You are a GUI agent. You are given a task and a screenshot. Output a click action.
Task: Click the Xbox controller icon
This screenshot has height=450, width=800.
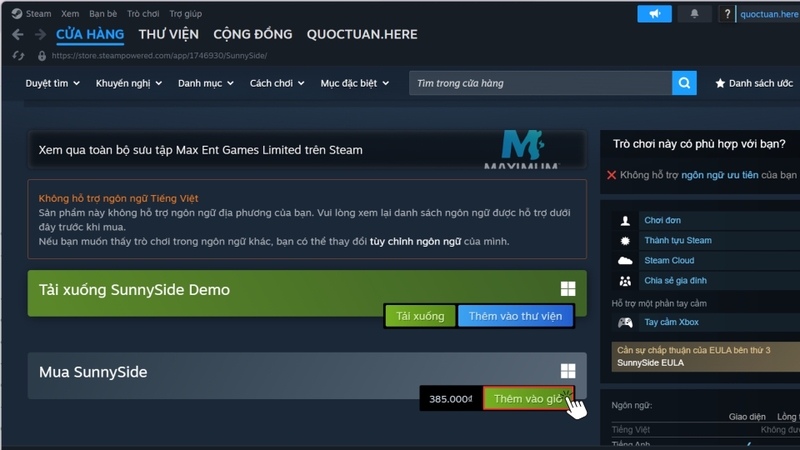pyautogui.click(x=625, y=322)
